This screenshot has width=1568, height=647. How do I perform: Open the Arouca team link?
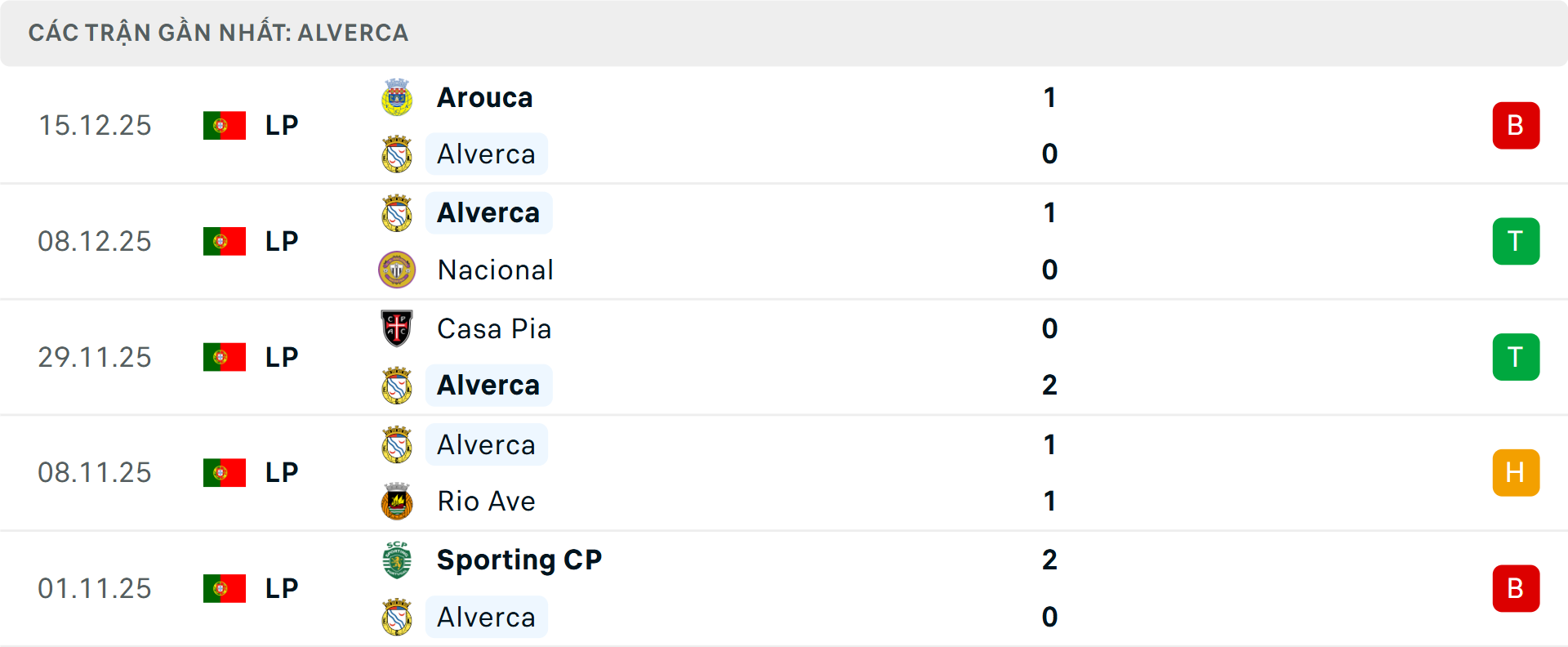485,98
